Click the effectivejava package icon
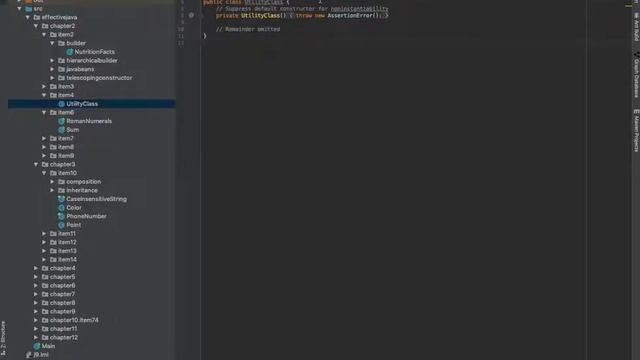The image size is (640, 360). pyautogui.click(x=37, y=17)
